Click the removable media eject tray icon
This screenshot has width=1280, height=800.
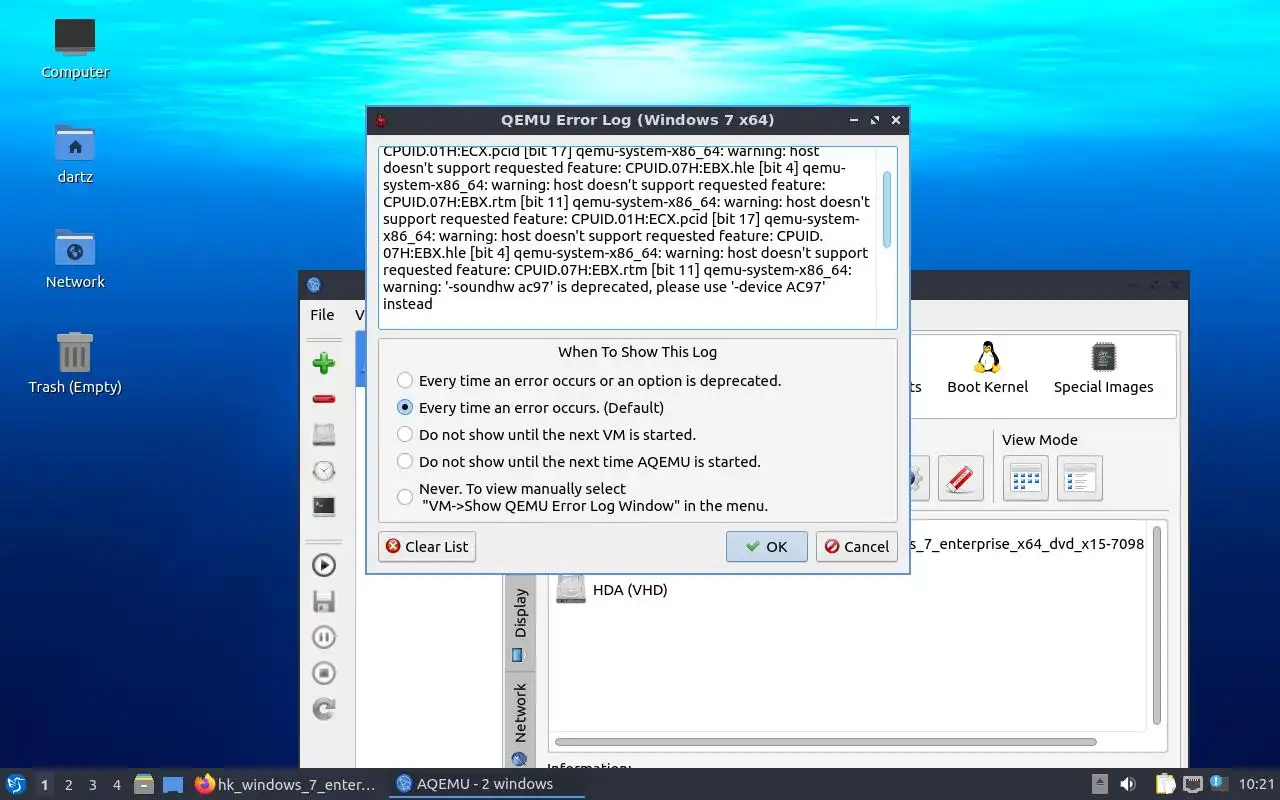(1099, 784)
